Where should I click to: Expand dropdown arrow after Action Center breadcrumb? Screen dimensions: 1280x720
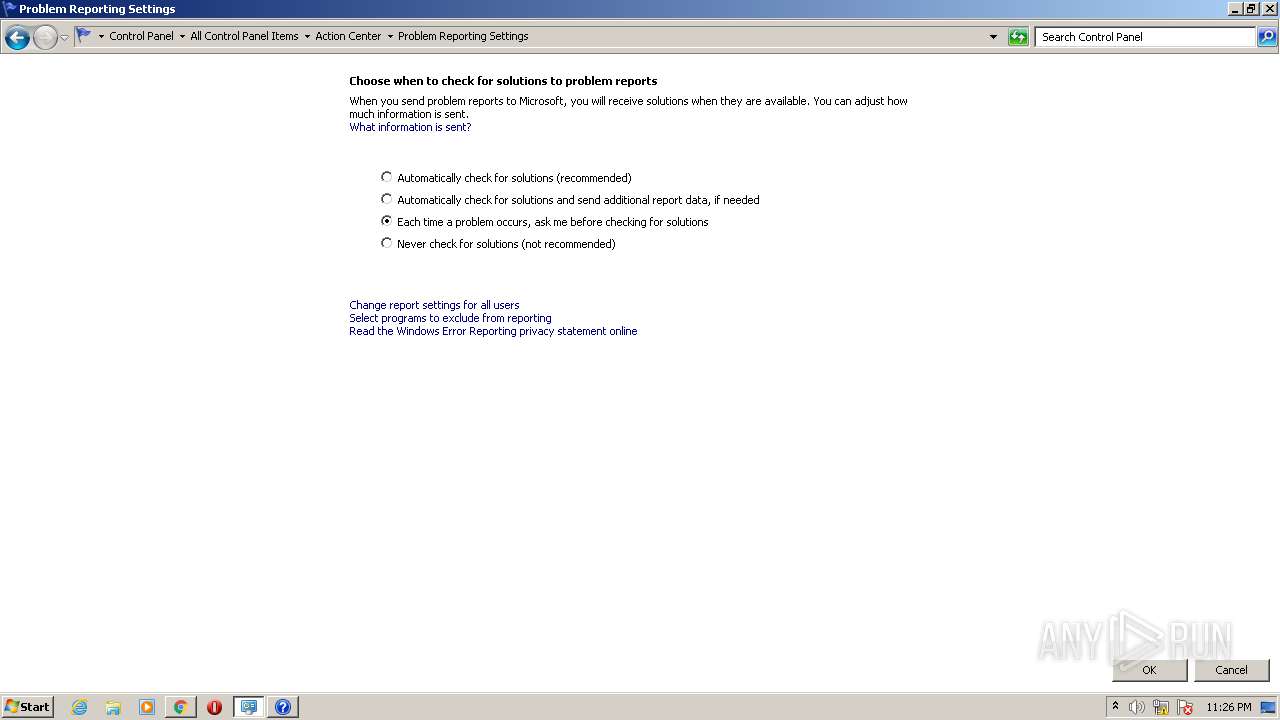click(390, 37)
